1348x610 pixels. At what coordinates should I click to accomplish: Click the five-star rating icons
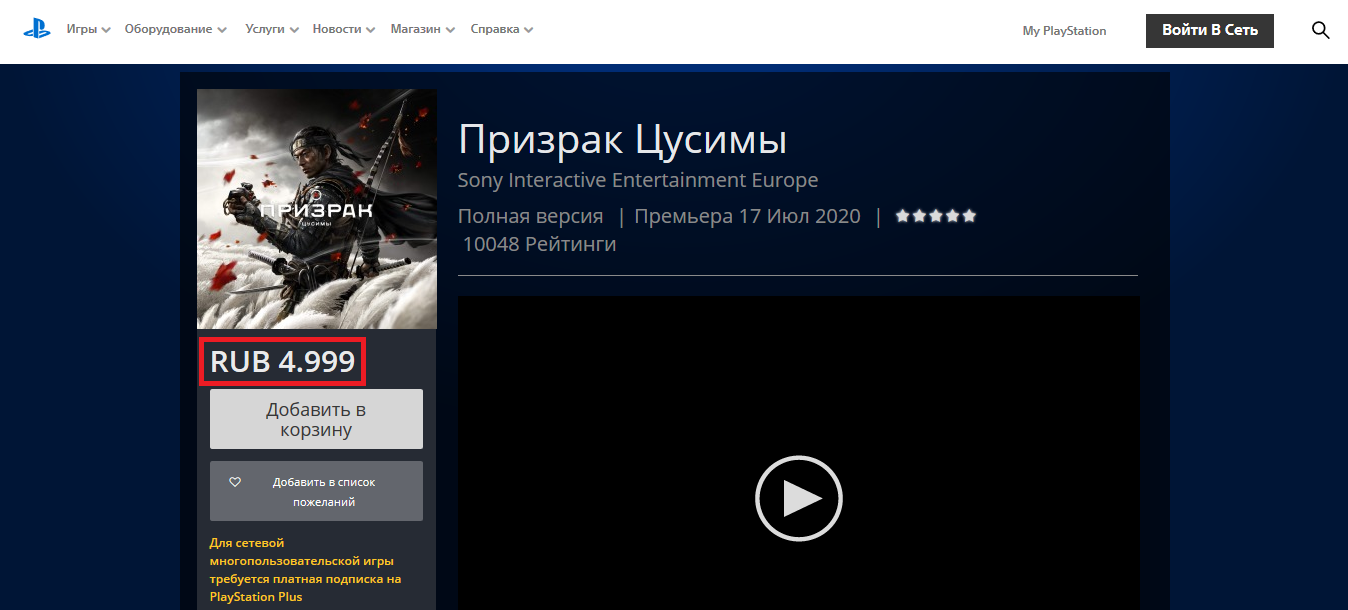[936, 216]
